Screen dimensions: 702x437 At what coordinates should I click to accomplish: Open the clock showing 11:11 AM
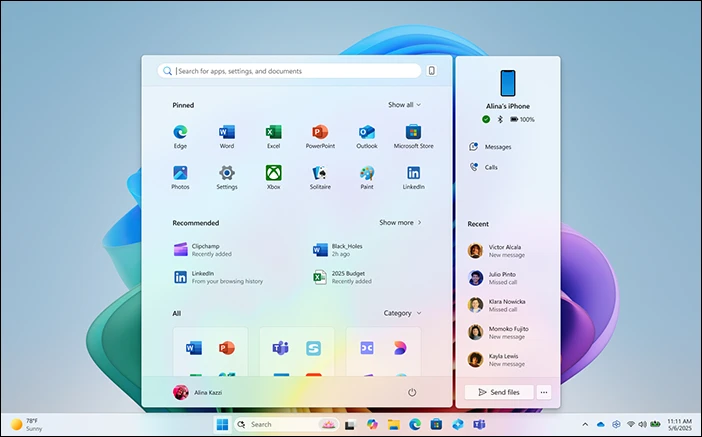(679, 424)
